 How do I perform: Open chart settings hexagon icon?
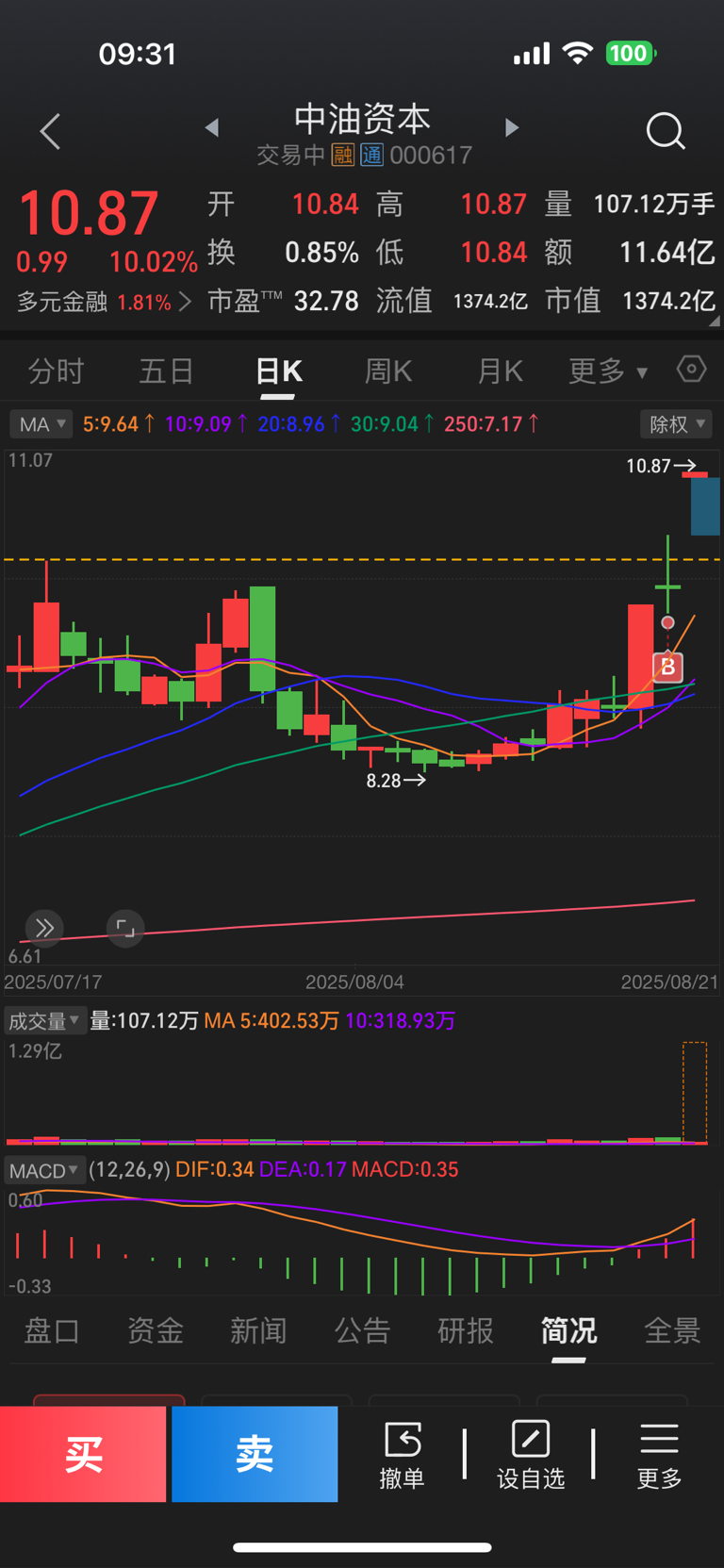[x=692, y=369]
